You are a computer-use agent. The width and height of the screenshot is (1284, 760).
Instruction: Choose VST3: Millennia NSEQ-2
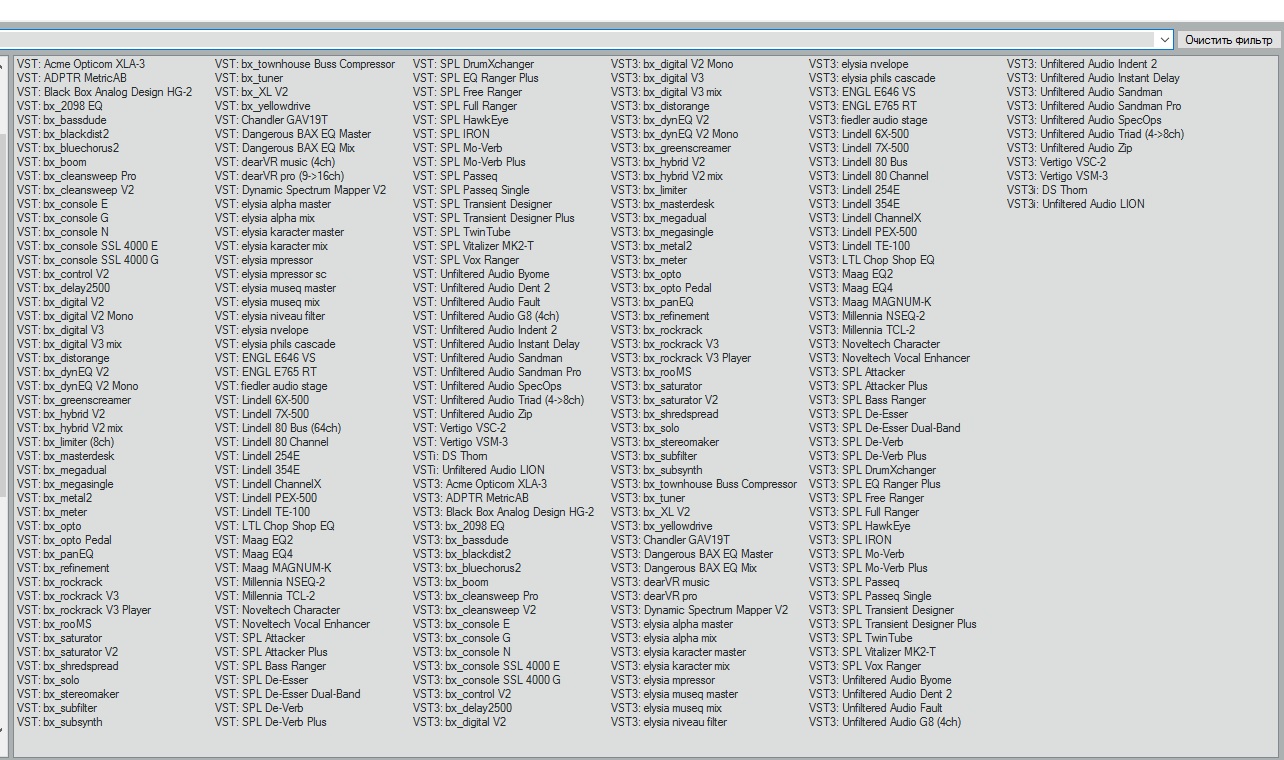click(x=867, y=316)
